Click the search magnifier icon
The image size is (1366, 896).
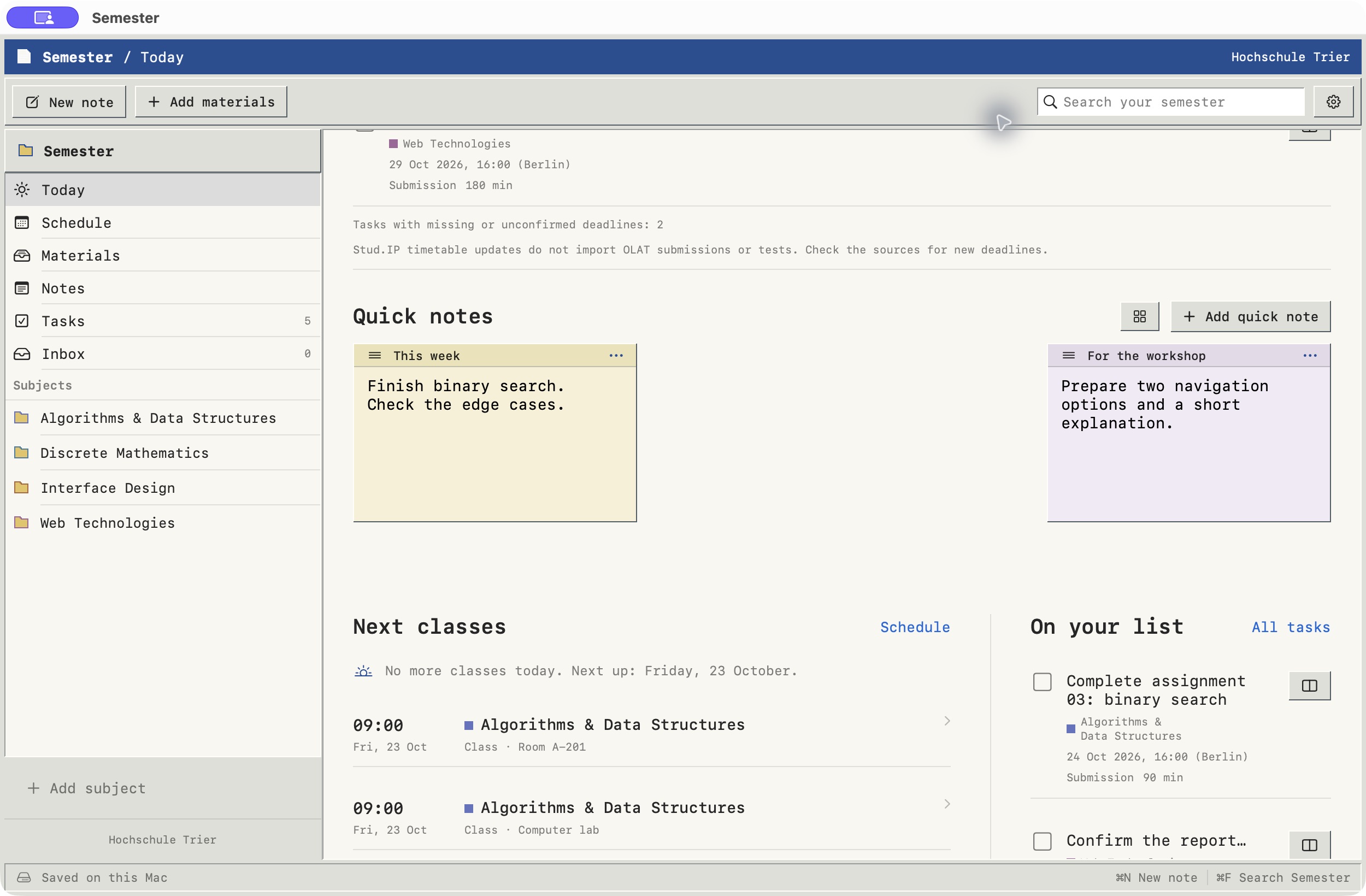(x=1050, y=102)
